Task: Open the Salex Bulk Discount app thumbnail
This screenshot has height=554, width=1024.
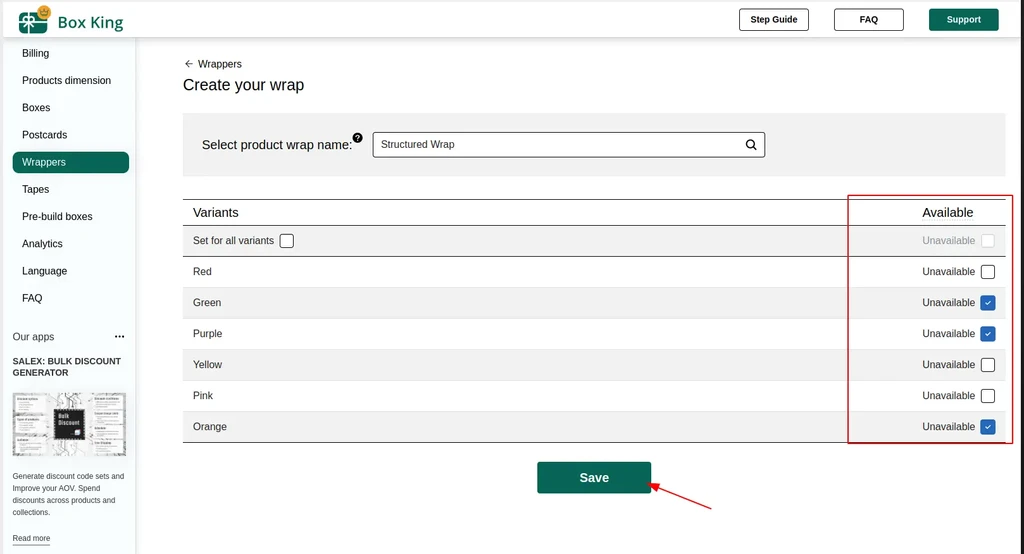Action: coord(69,424)
